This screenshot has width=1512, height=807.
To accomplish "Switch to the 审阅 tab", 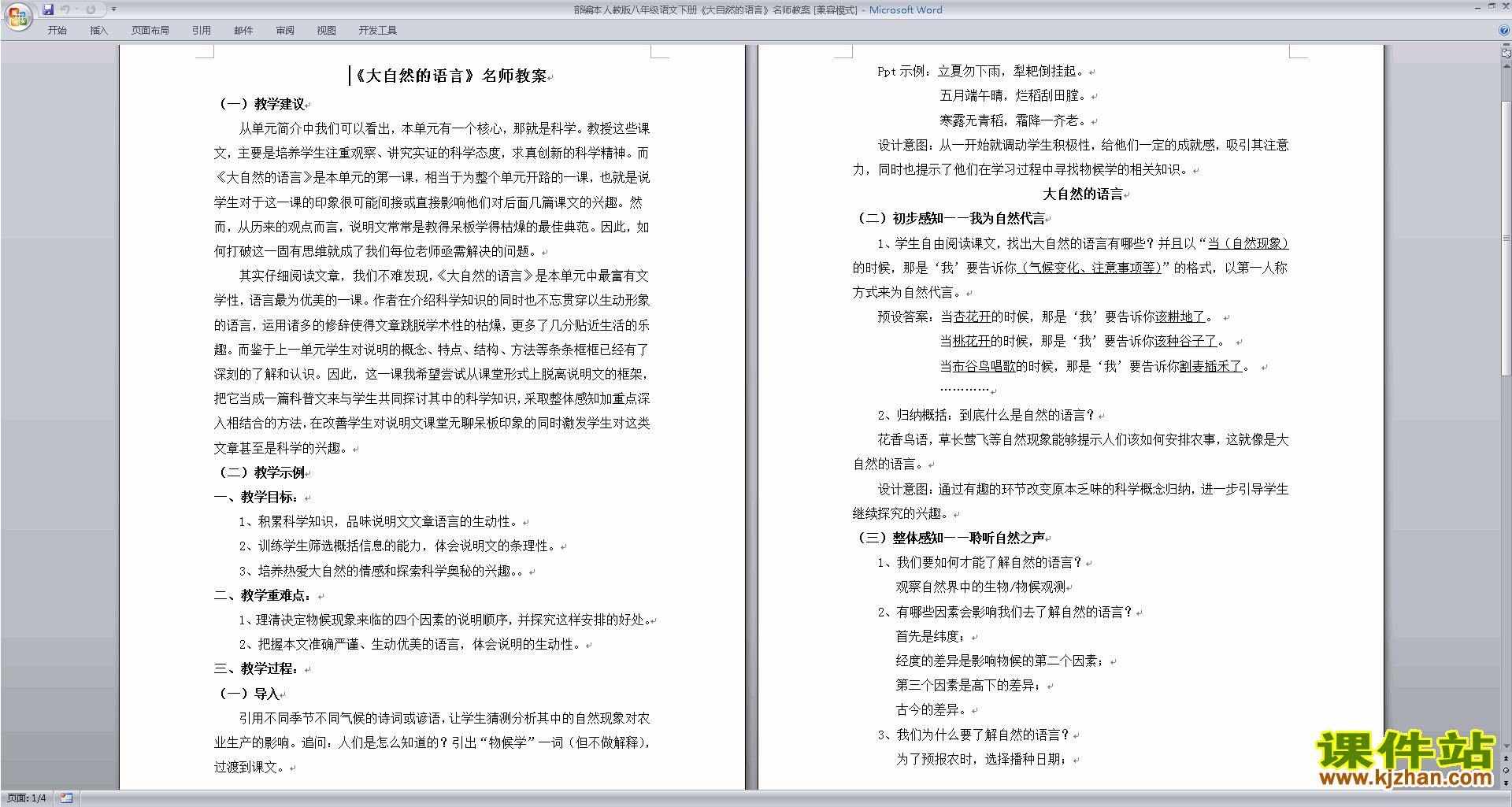I will tap(285, 31).
